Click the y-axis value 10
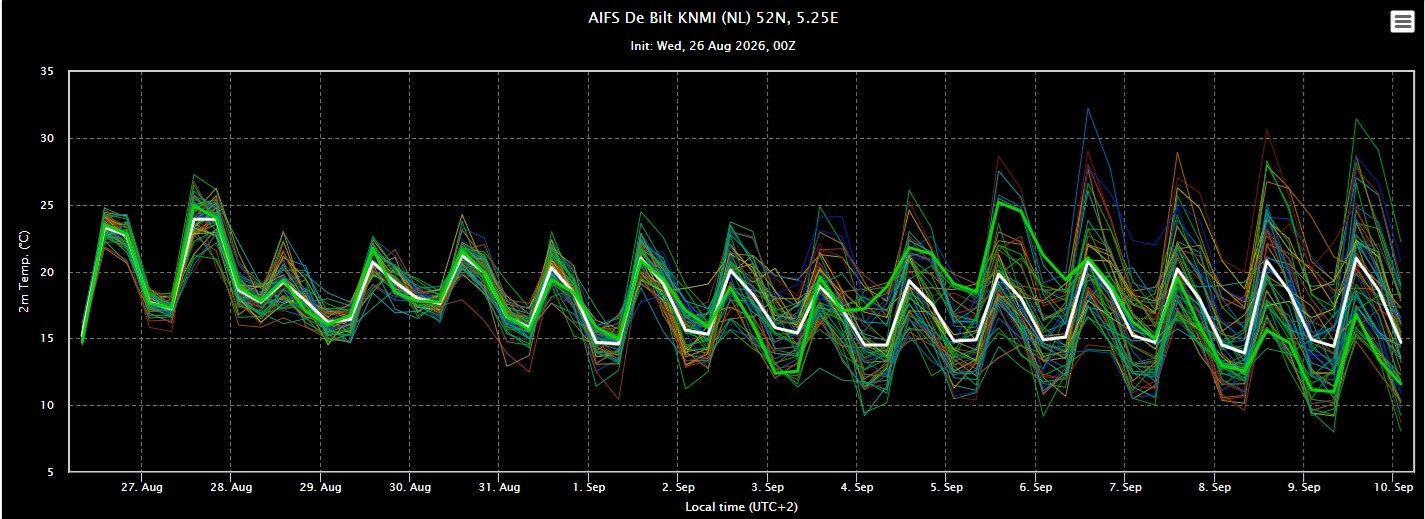The width and height of the screenshot is (1425, 519). point(48,406)
